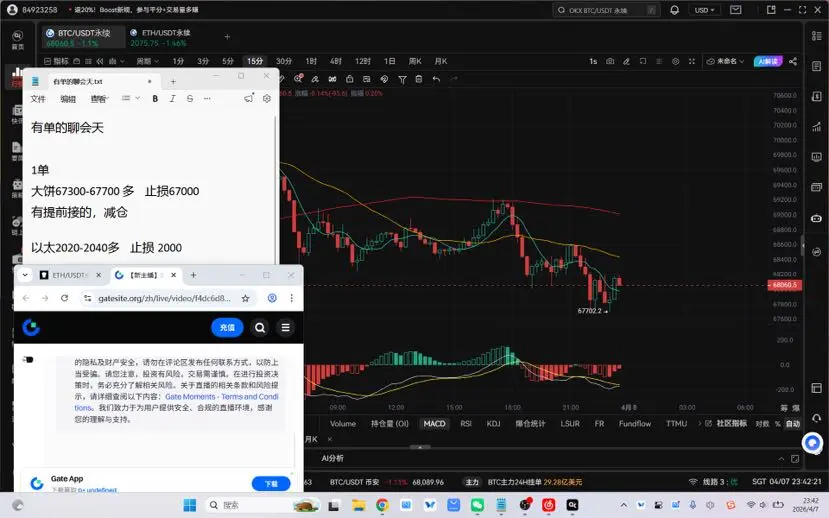829x518 pixels.
Task: Toggle the 对数 log scale option
Action: pyautogui.click(x=762, y=424)
